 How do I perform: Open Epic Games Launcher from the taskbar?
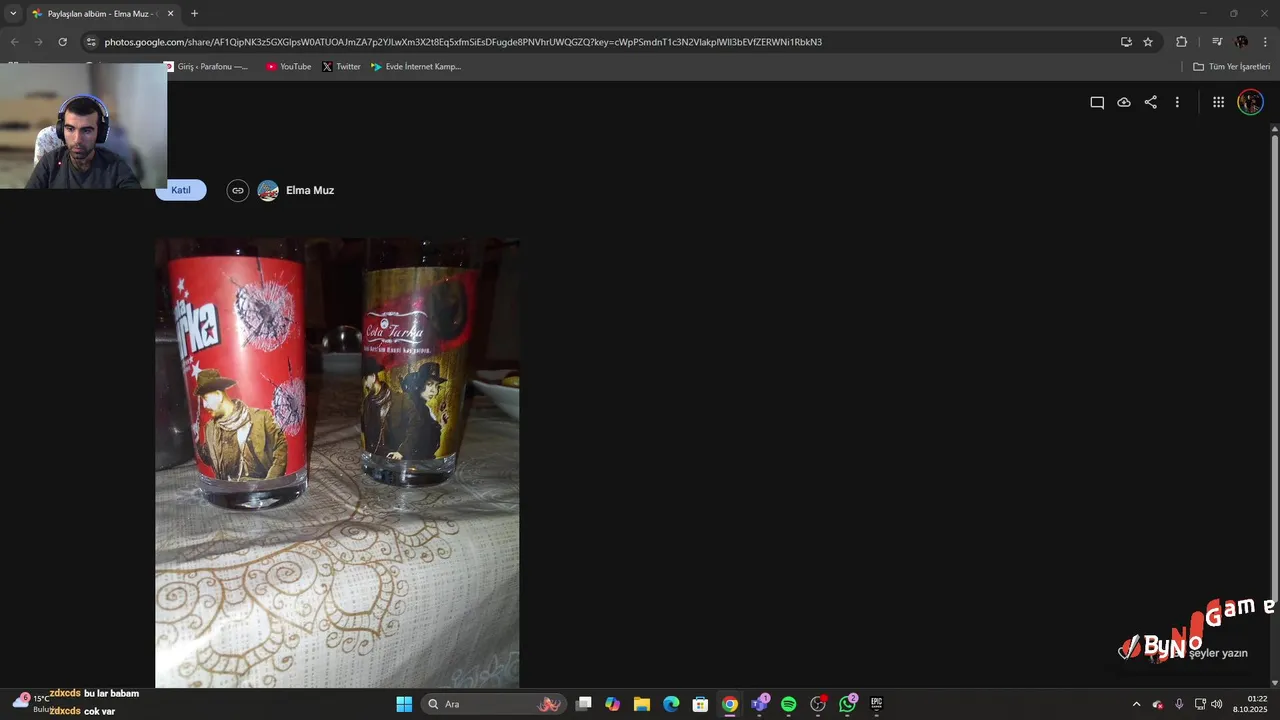(876, 704)
